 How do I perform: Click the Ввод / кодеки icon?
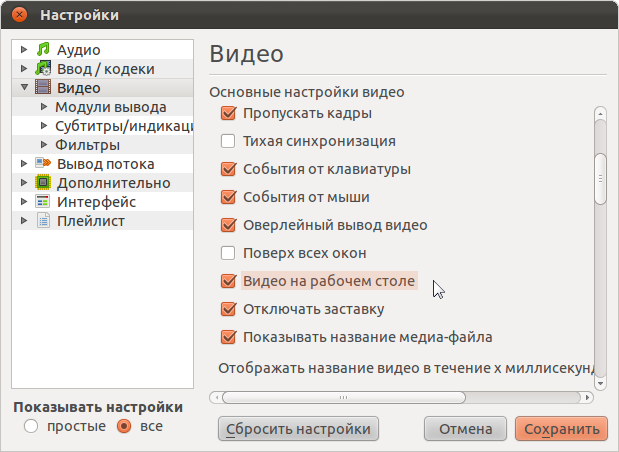pos(43,68)
